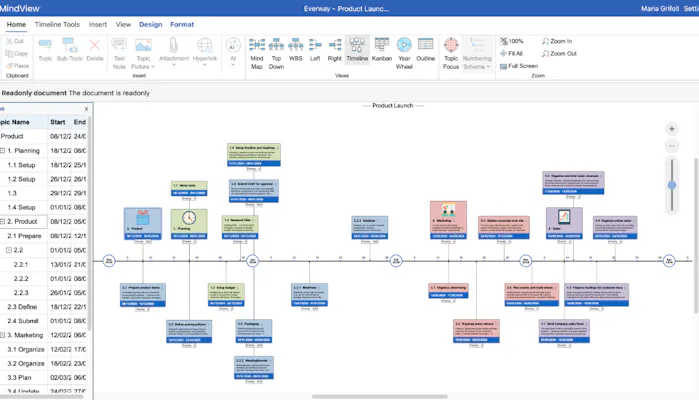The image size is (699, 400).
Task: Click the canvas zoom minus button
Action: pos(672,146)
